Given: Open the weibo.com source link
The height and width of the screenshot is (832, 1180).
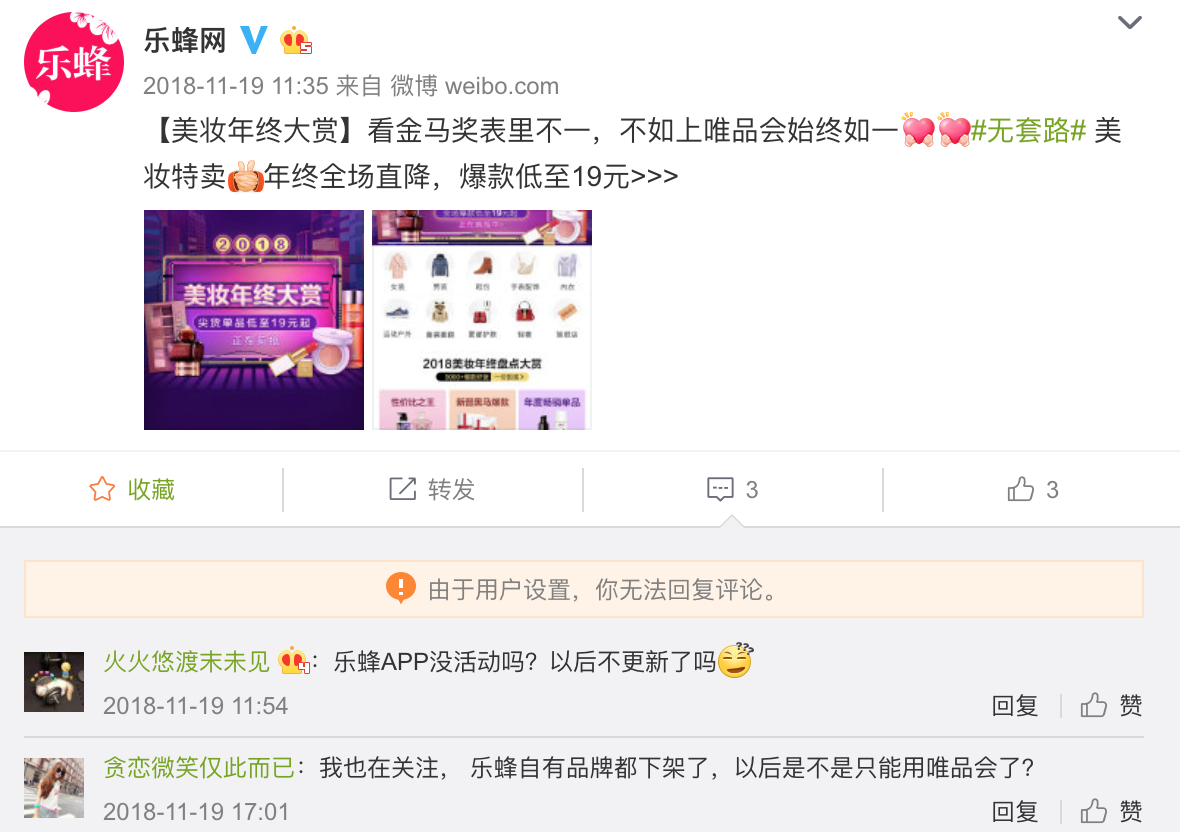Looking at the screenshot, I should [502, 86].
